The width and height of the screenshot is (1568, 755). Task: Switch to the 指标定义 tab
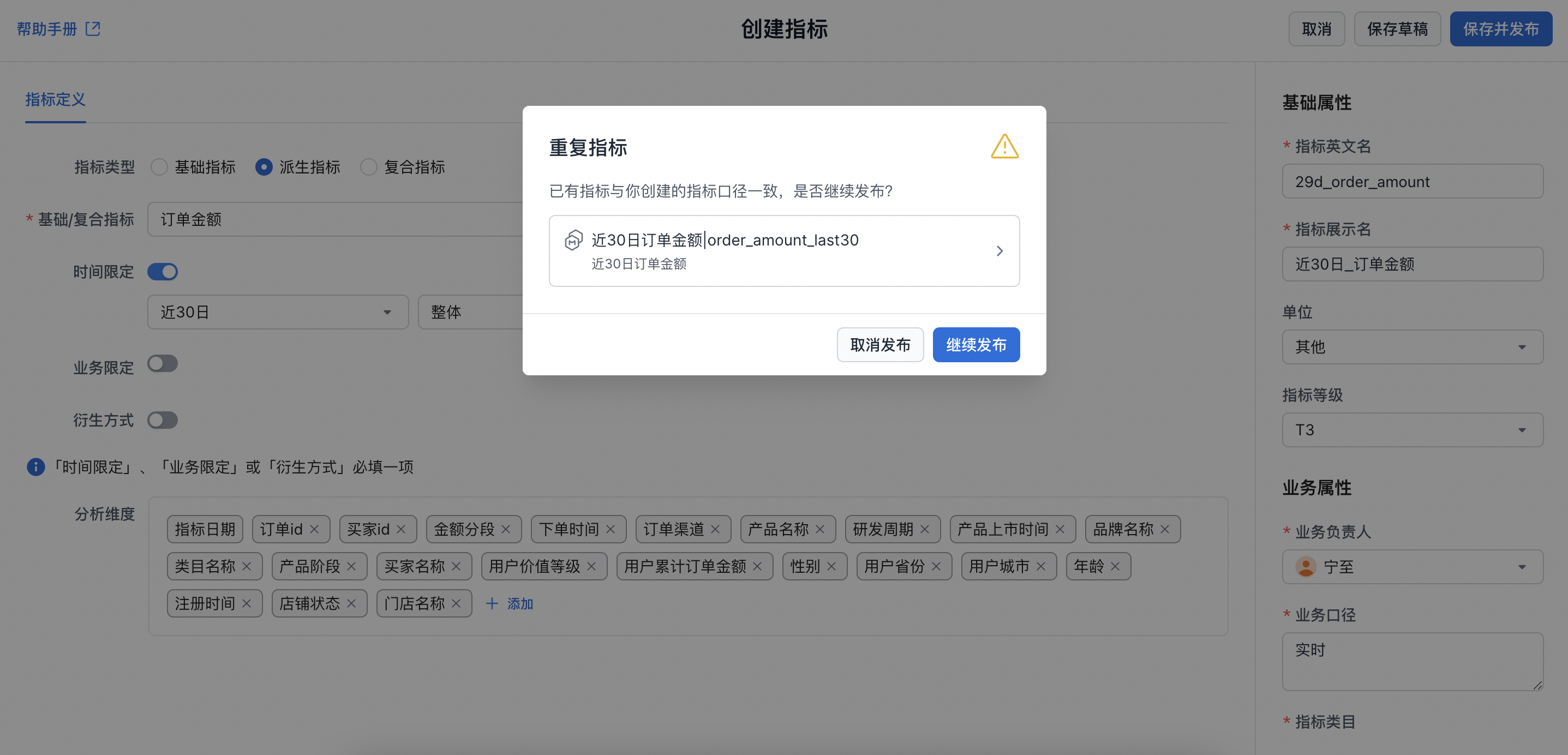pos(55,100)
